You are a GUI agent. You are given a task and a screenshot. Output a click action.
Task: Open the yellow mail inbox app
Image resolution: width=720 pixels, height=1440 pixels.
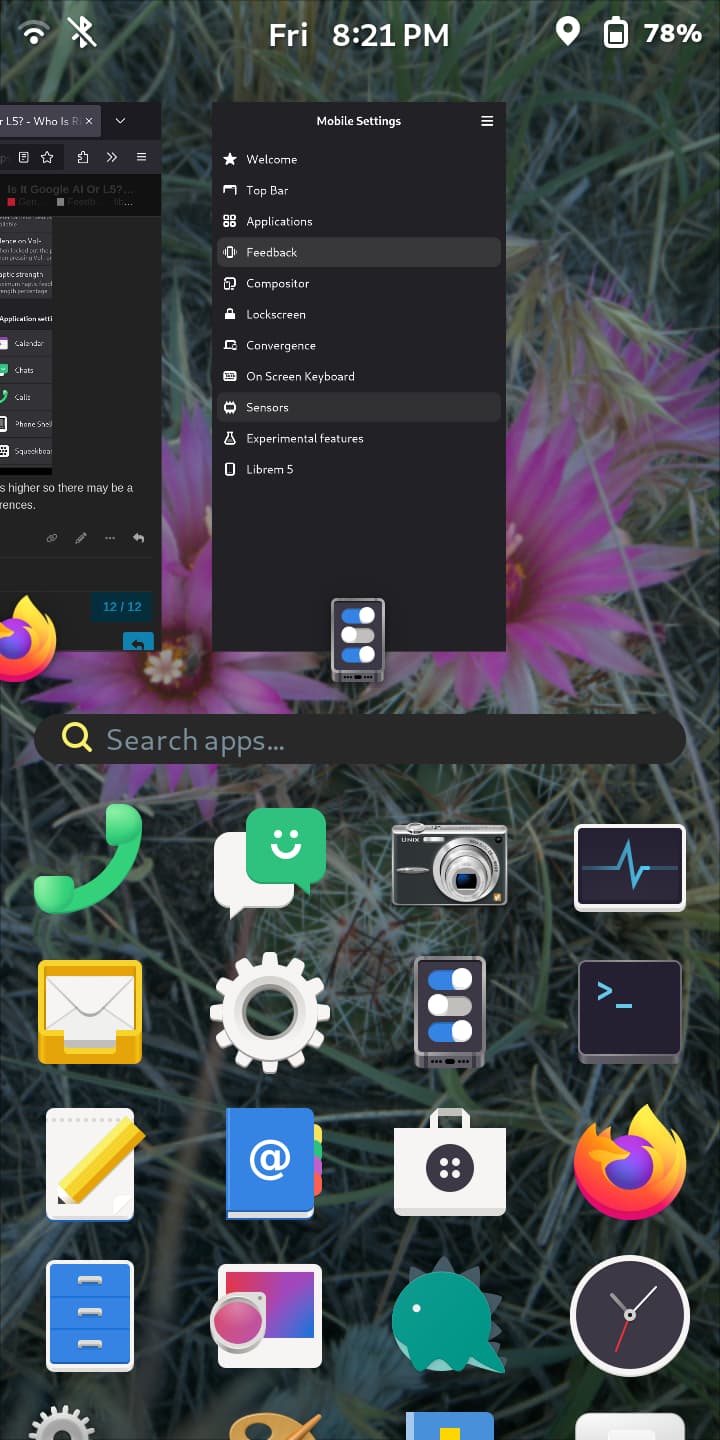pos(90,1011)
